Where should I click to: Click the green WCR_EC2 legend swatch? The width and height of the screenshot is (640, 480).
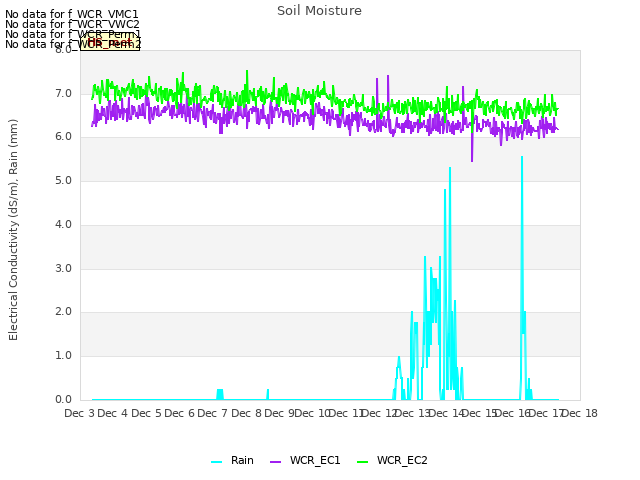[362, 462]
